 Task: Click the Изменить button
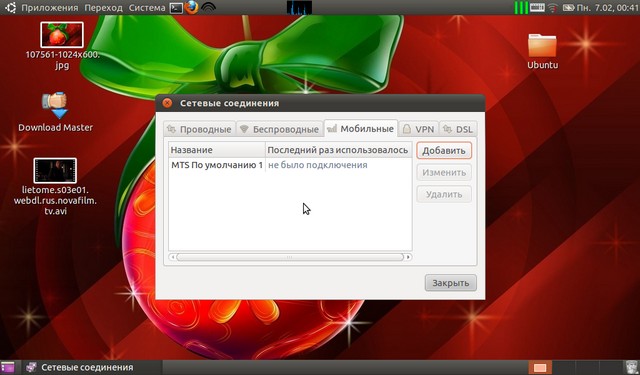point(444,173)
